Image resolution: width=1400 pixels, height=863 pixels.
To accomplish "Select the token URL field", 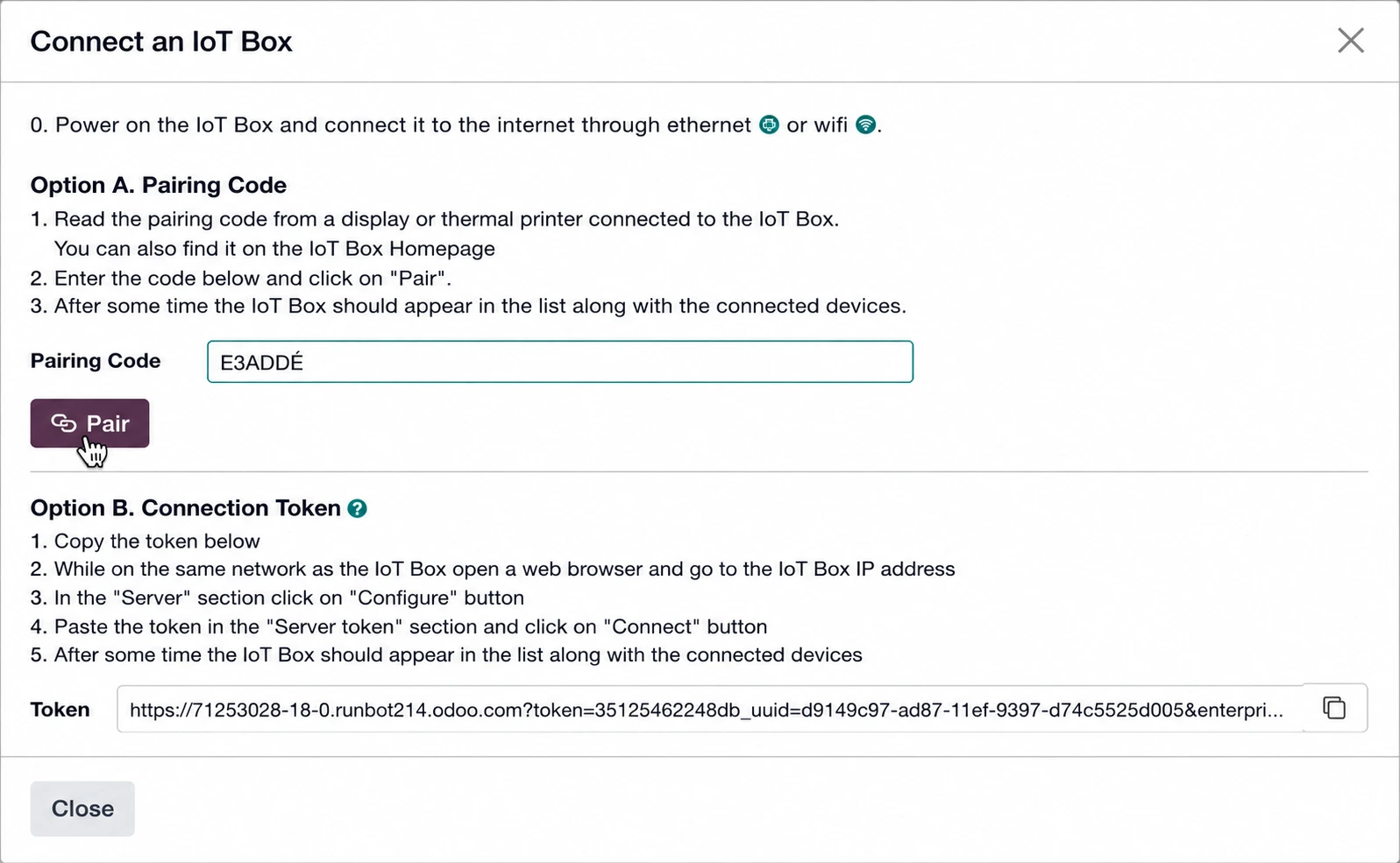I will point(710,710).
